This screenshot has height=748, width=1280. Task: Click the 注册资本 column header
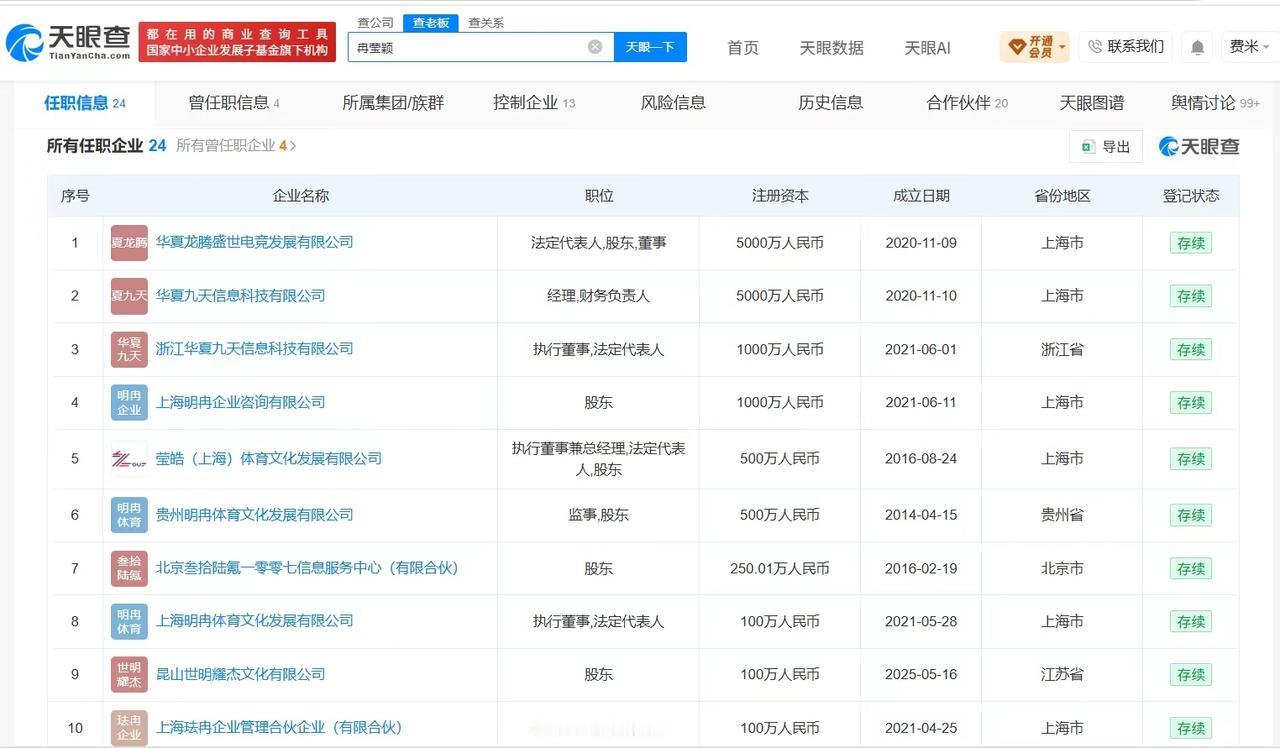point(780,196)
